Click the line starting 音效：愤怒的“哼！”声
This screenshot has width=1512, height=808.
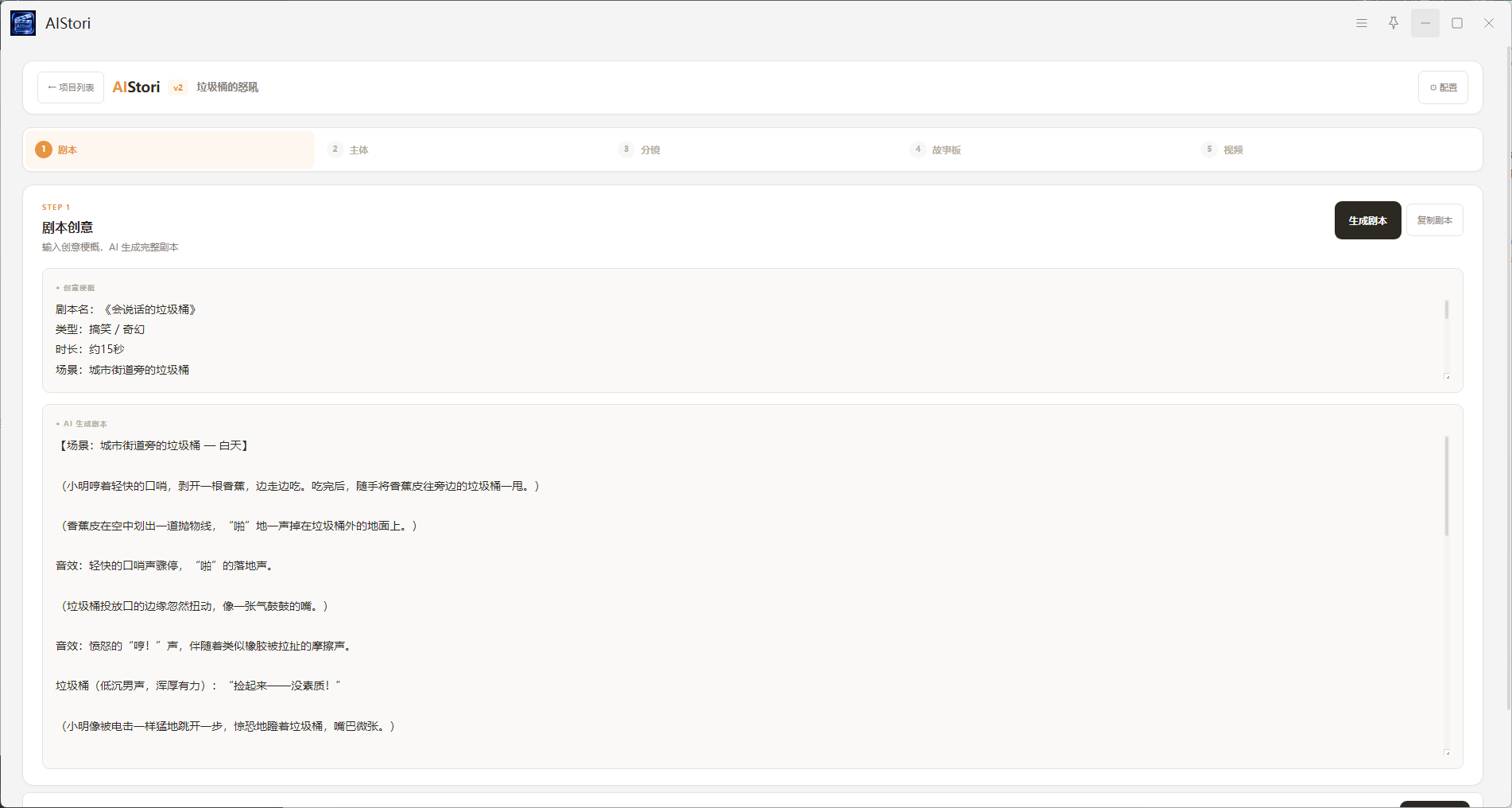[206, 646]
